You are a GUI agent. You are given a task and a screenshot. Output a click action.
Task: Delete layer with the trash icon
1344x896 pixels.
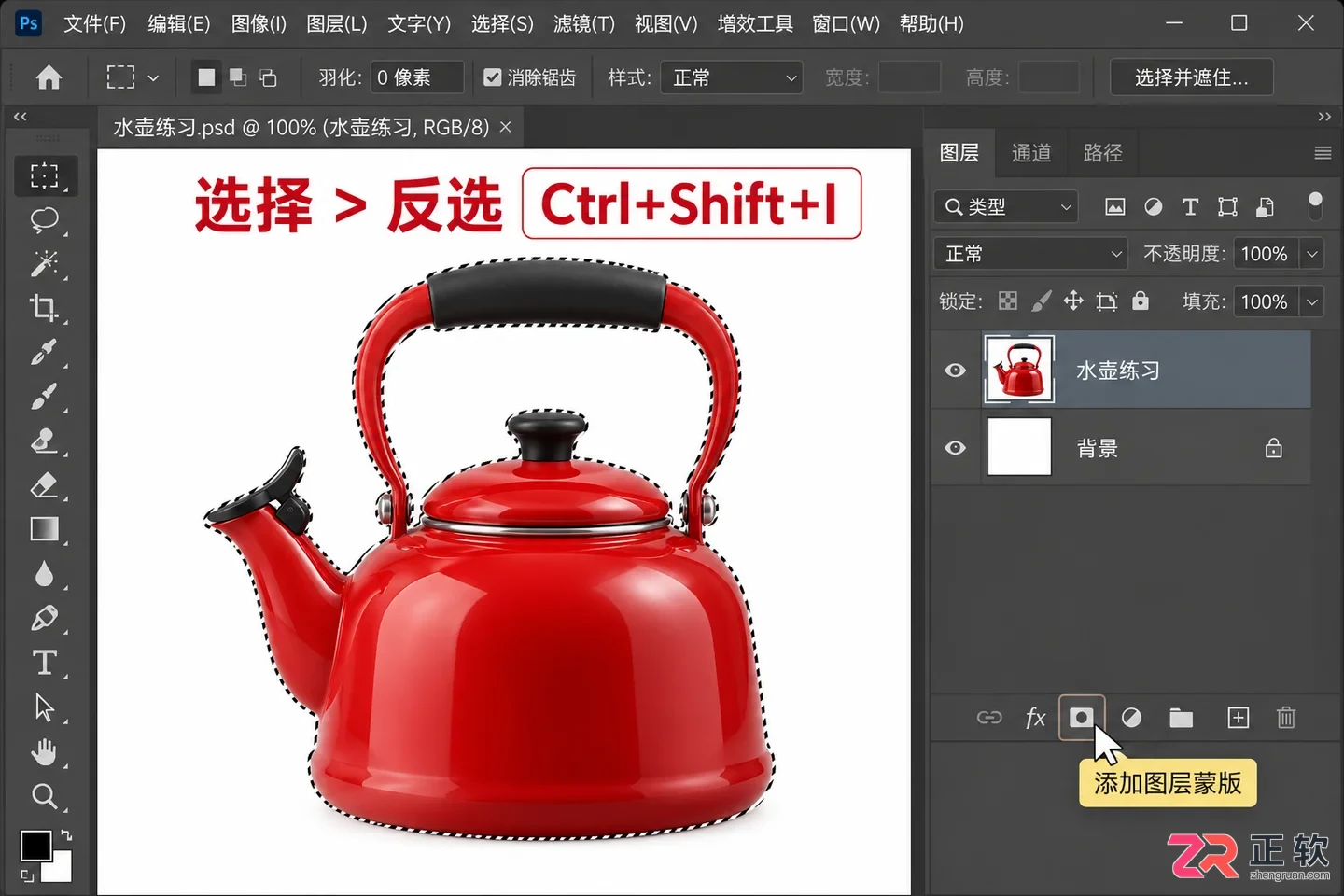[x=1286, y=718]
